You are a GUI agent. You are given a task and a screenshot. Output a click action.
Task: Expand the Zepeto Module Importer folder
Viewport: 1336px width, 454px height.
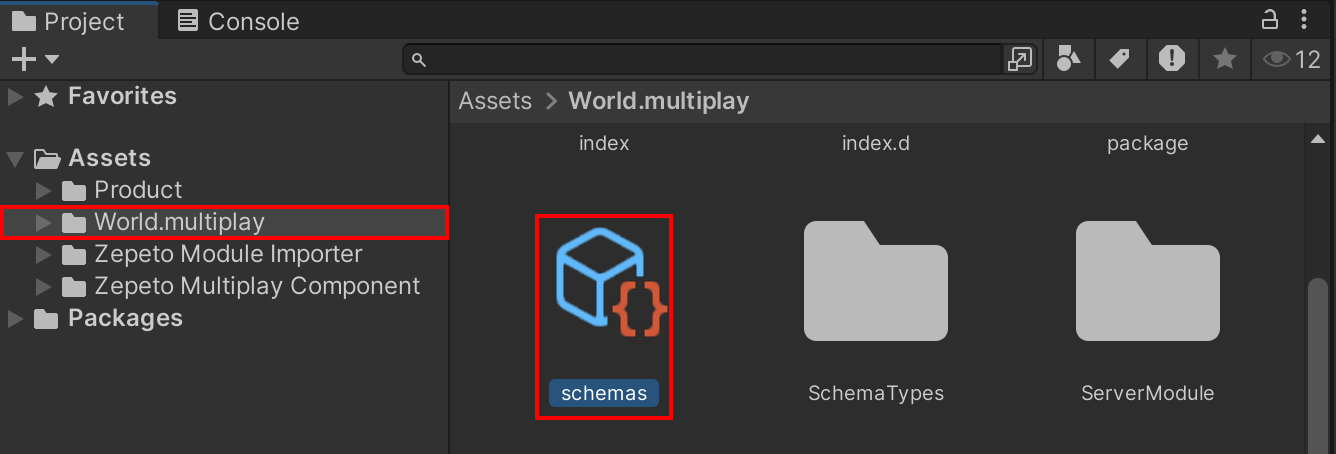(43, 254)
